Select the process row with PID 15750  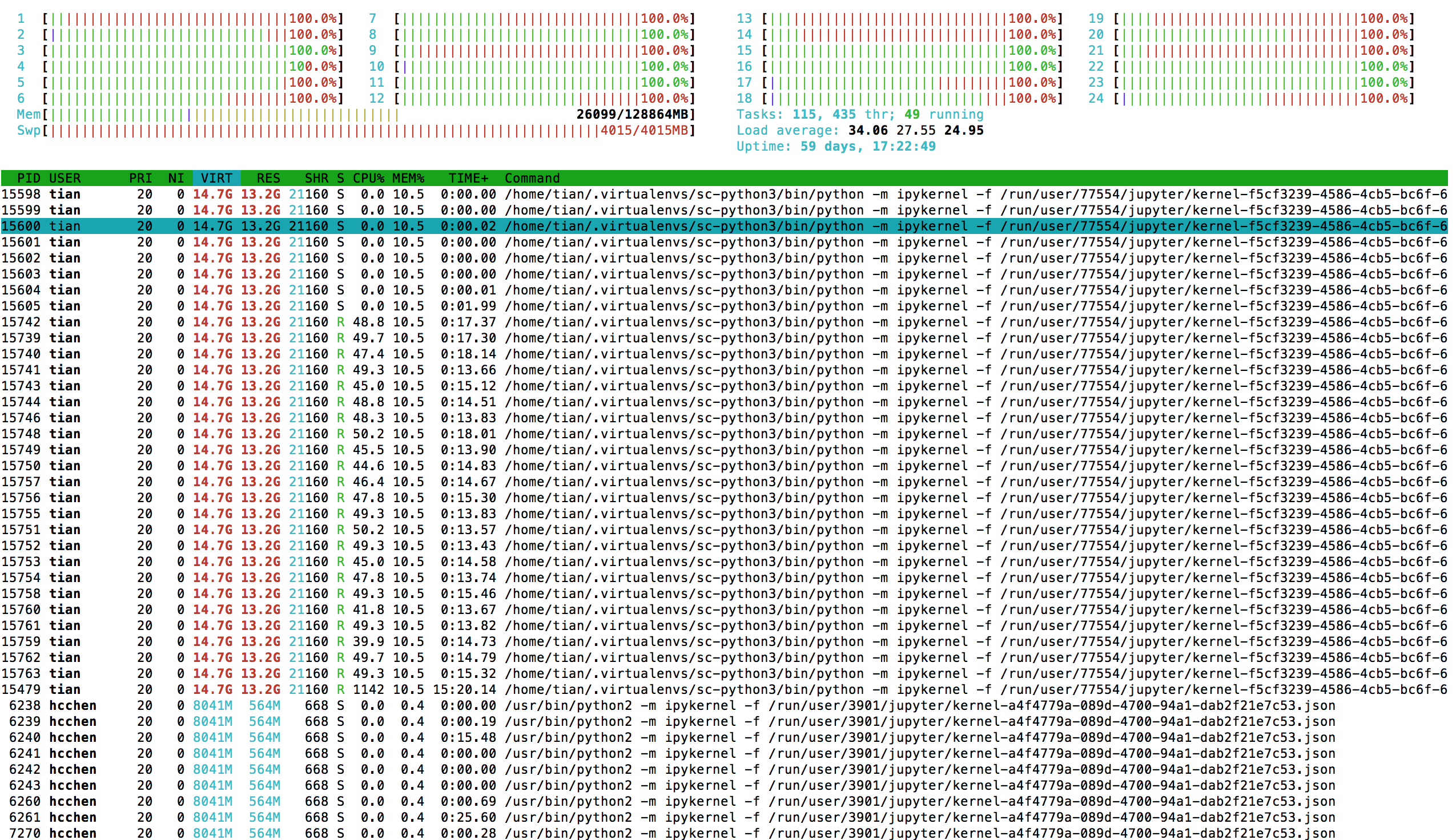point(724,466)
